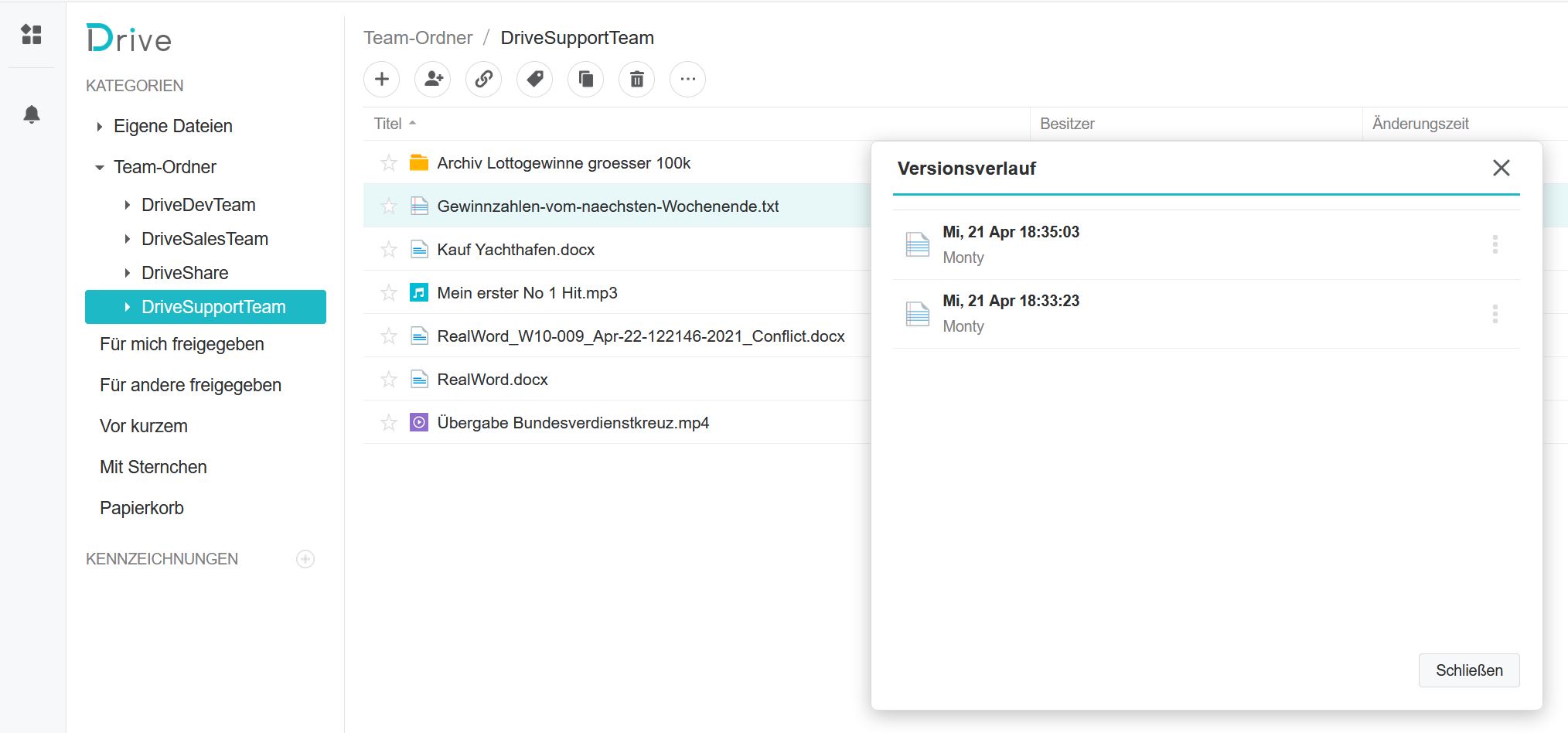Sort files by the Titel column header
Screen dimensions: 1568x733
389,123
